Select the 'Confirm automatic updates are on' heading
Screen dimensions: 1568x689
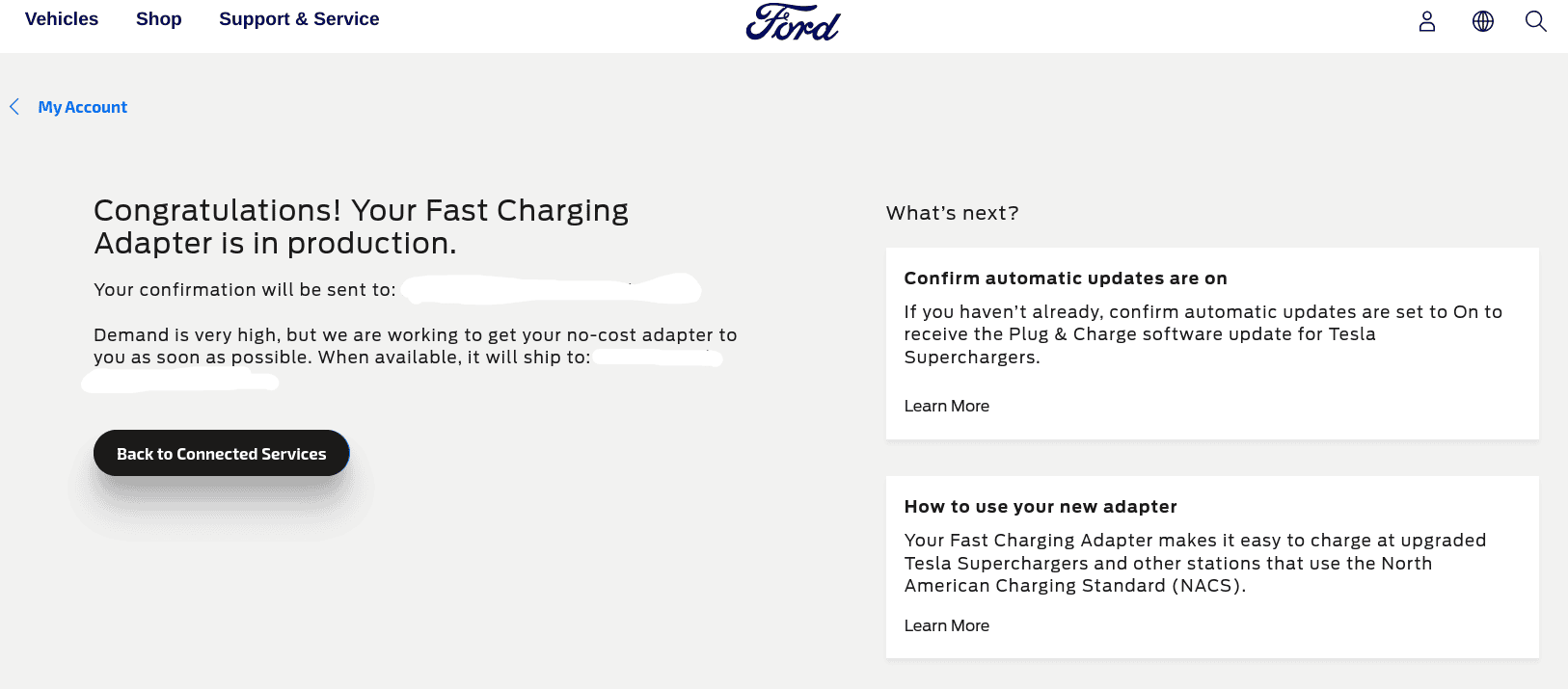[1066, 278]
